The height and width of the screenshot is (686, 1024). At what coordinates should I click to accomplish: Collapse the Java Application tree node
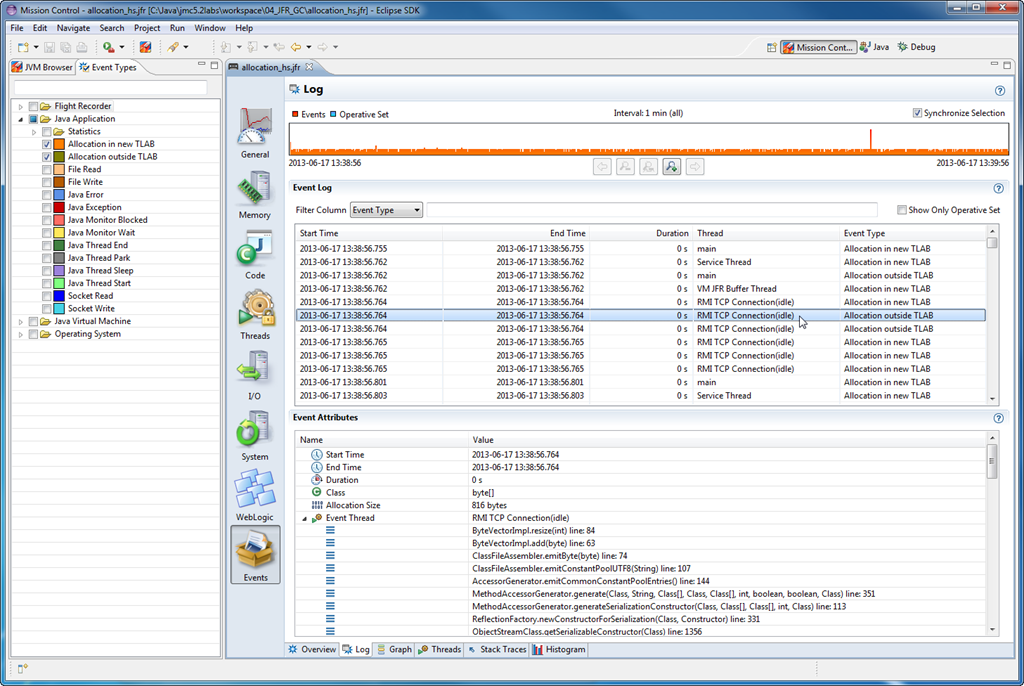(22, 118)
